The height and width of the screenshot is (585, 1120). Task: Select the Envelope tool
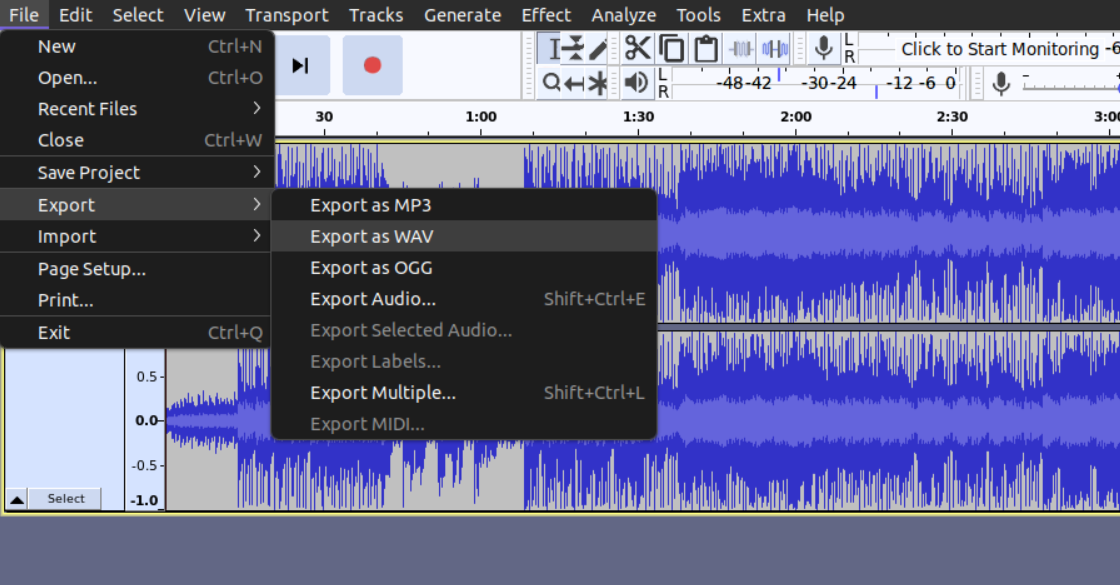pos(574,49)
